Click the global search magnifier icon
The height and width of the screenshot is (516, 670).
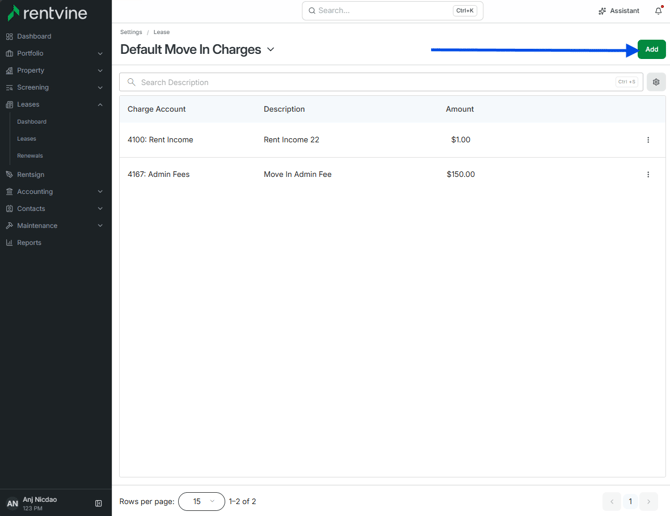[x=312, y=11]
